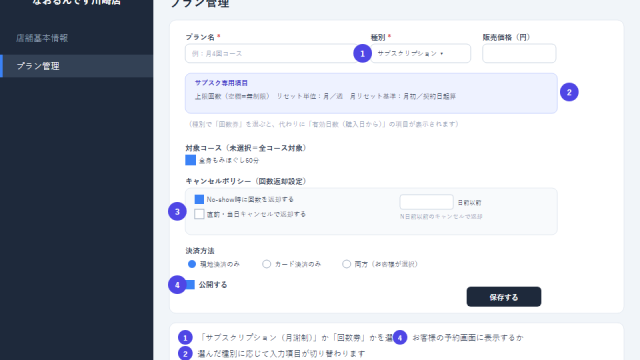Select the 現地決済のみ radio button
The width and height of the screenshot is (640, 360).
tap(192, 264)
